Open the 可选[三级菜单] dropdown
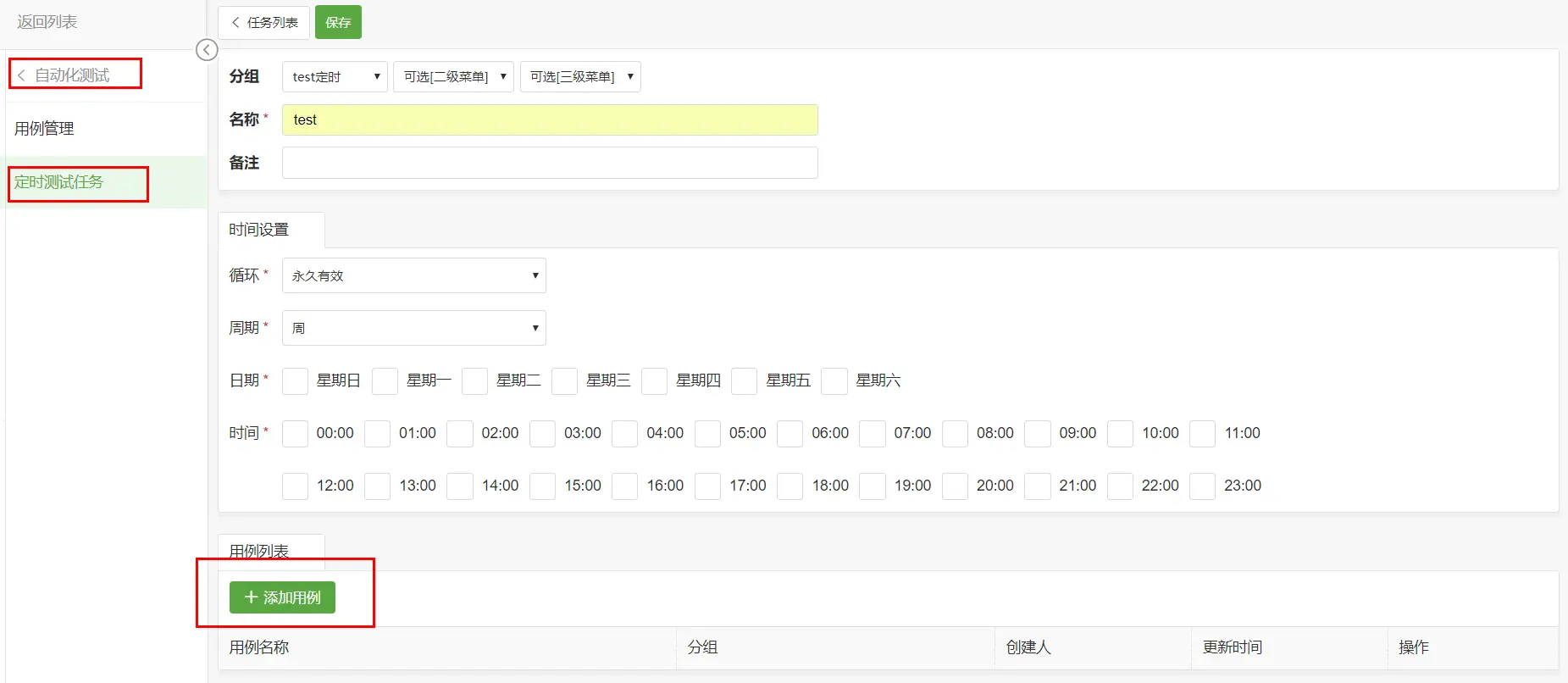Viewport: 1568px width, 683px height. (x=580, y=77)
